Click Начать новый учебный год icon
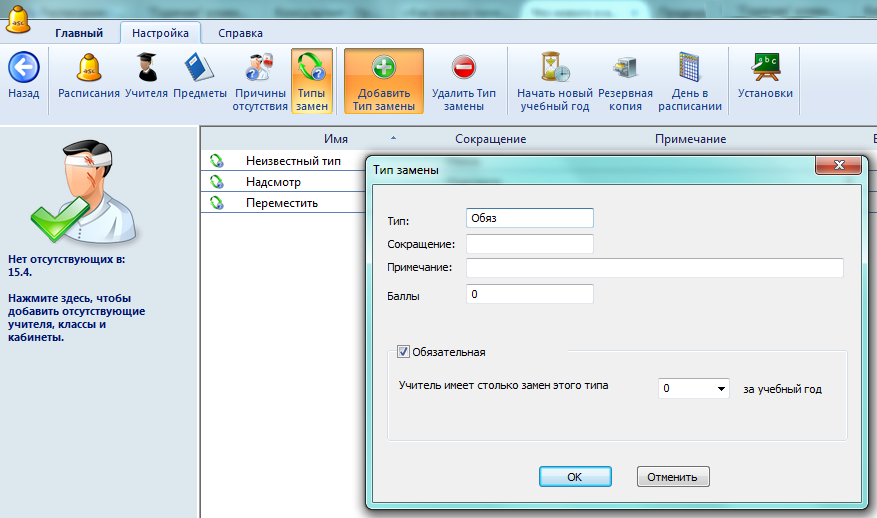Image resolution: width=877 pixels, height=518 pixels. point(554,68)
